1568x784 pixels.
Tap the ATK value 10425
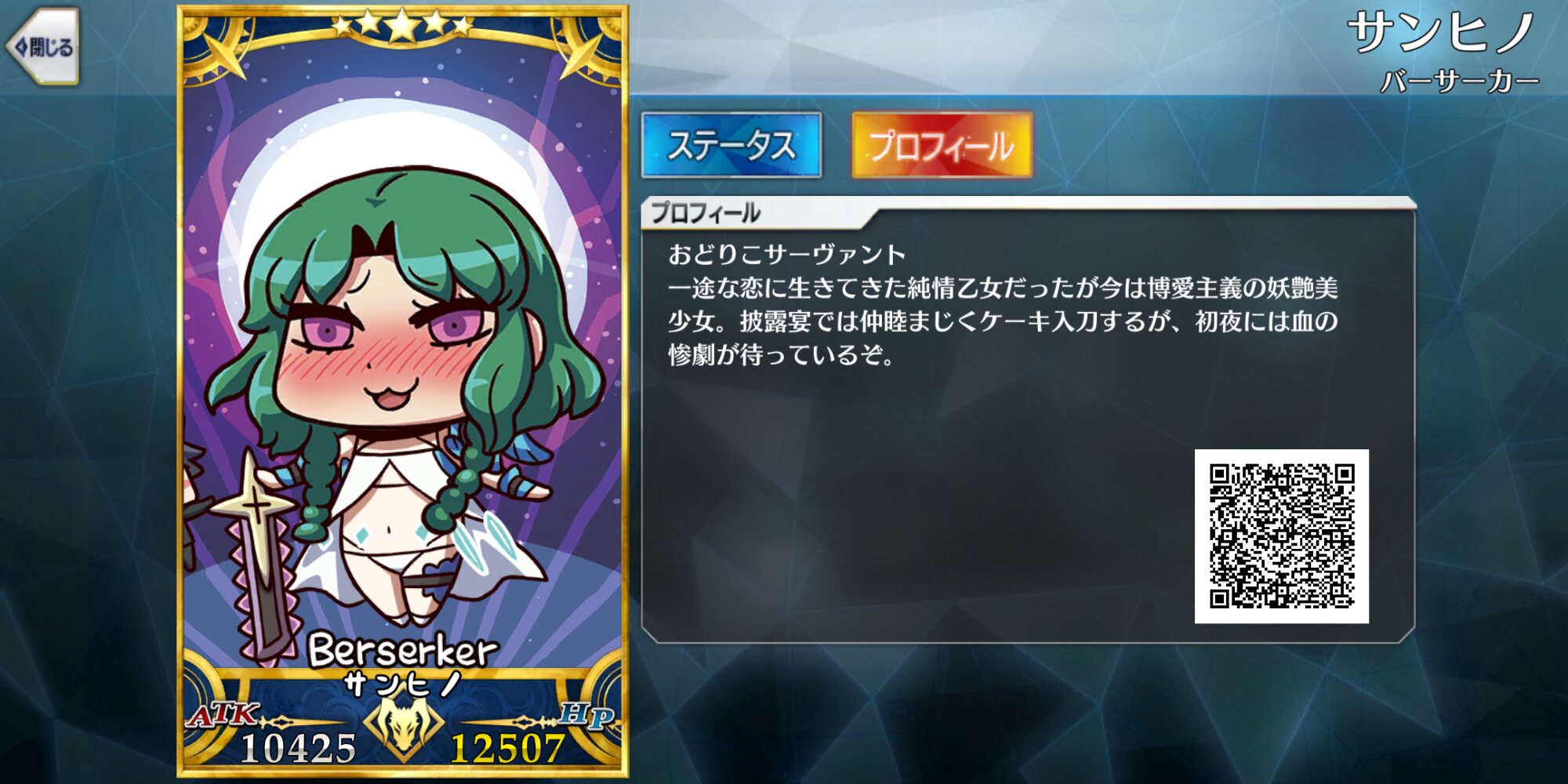(299, 747)
